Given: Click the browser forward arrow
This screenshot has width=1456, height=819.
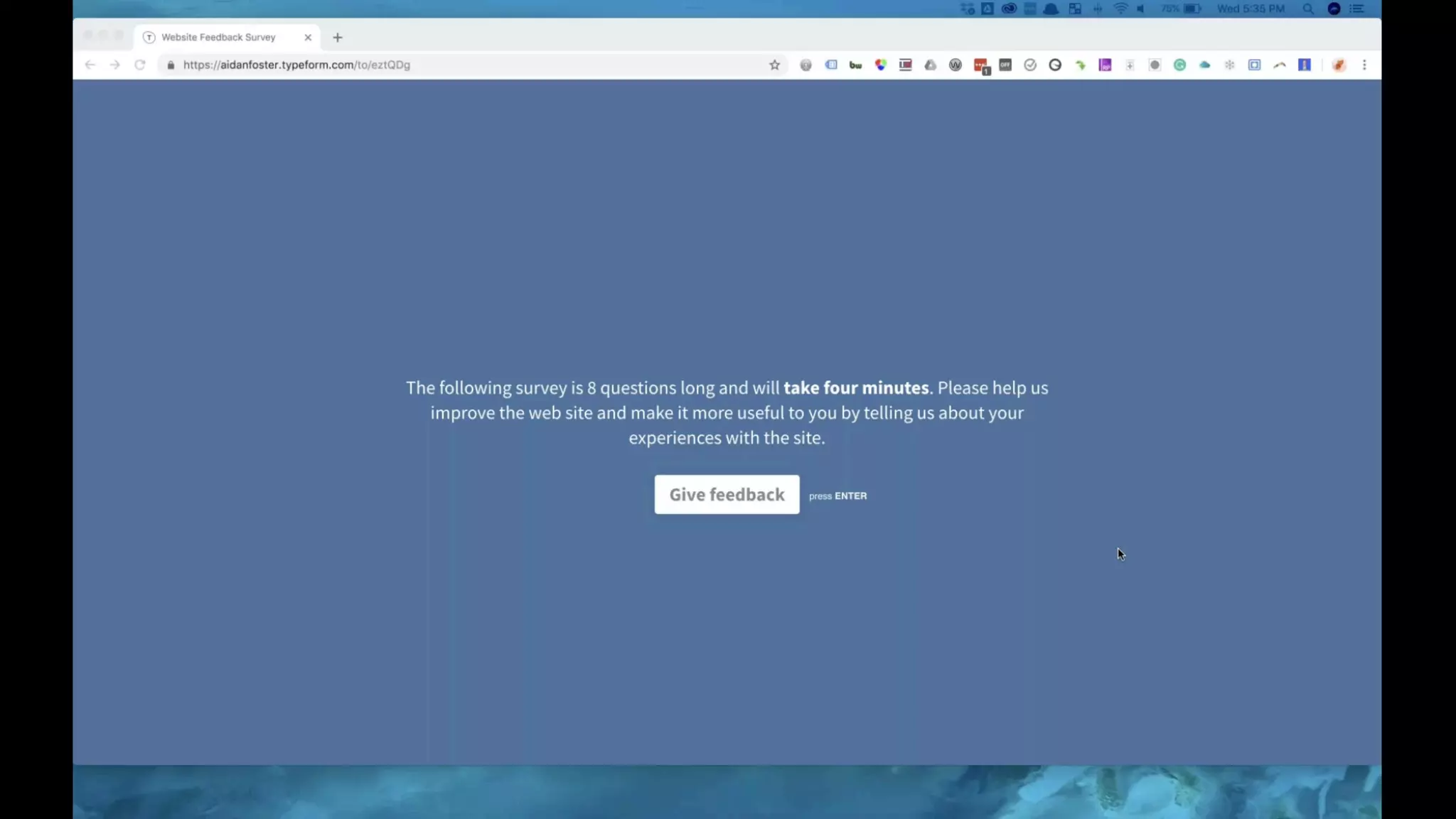Looking at the screenshot, I should (114, 65).
